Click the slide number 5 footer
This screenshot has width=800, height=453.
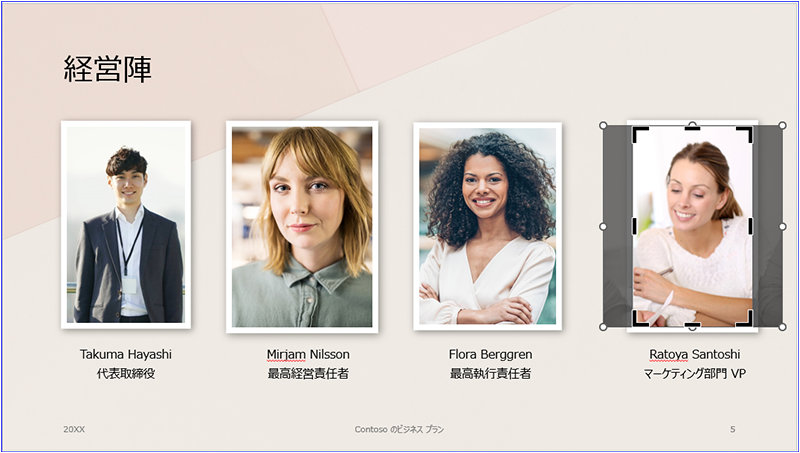click(733, 430)
